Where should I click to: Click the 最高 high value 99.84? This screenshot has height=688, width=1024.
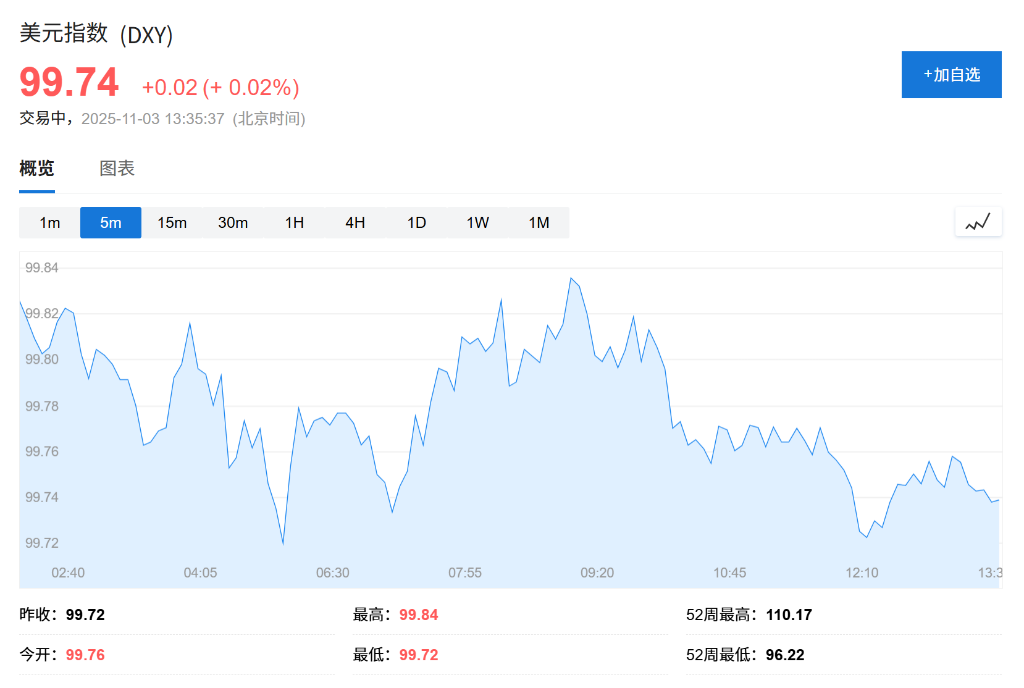point(418,614)
